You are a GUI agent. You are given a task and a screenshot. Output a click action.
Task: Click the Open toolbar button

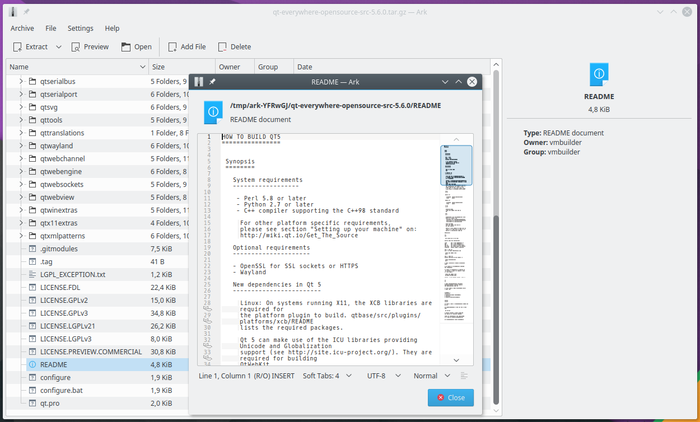(x=136, y=47)
